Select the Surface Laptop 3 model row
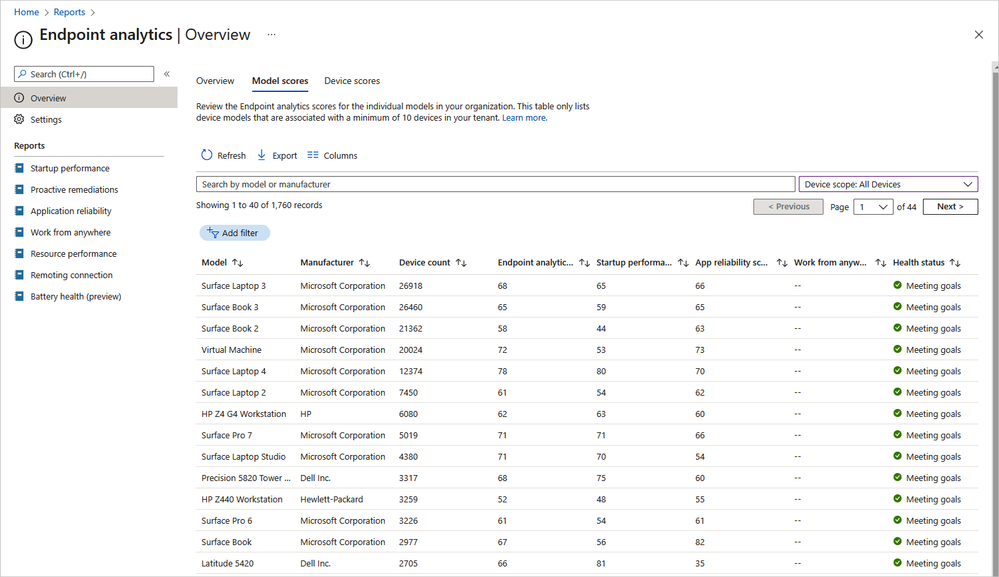 point(587,285)
